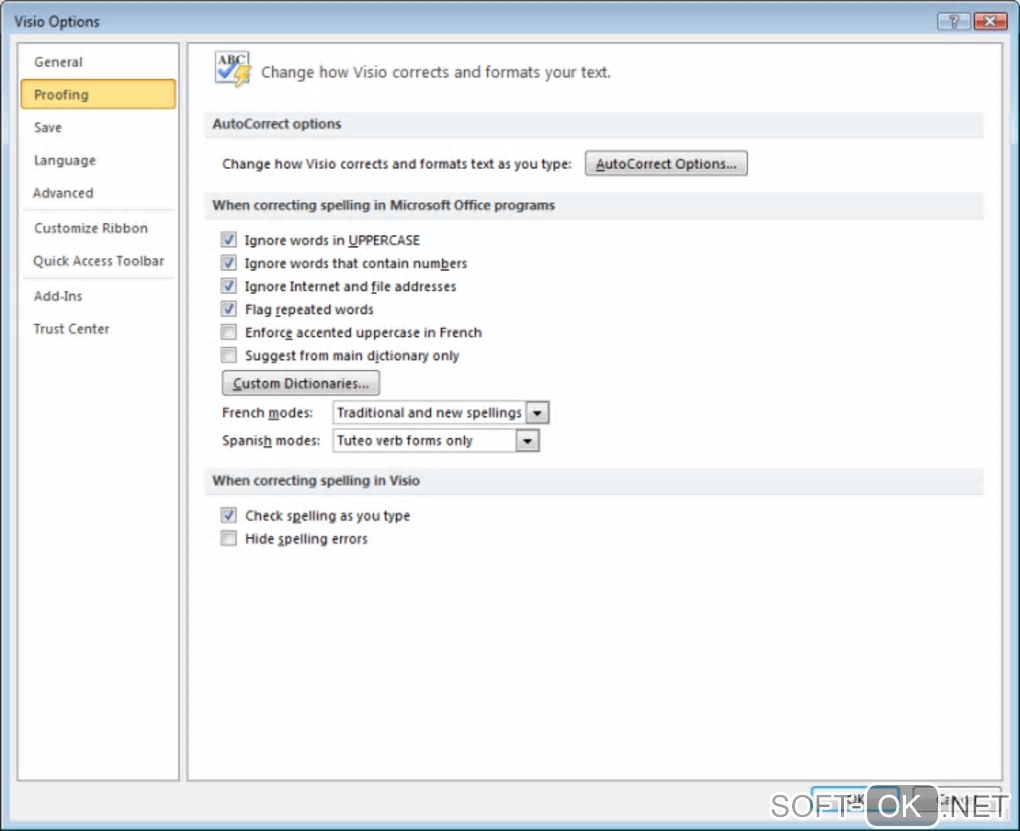Open the General options category
The width and height of the screenshot is (1020, 831).
pyautogui.click(x=98, y=62)
